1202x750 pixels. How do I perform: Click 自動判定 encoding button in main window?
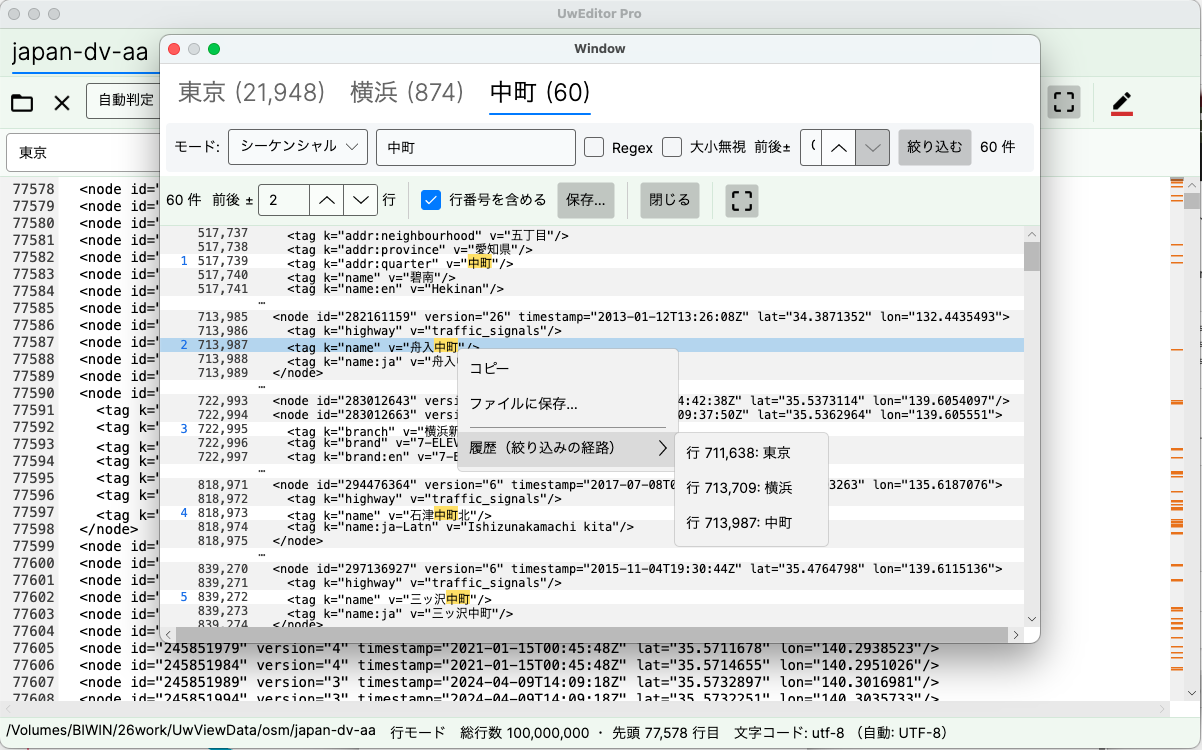point(125,100)
